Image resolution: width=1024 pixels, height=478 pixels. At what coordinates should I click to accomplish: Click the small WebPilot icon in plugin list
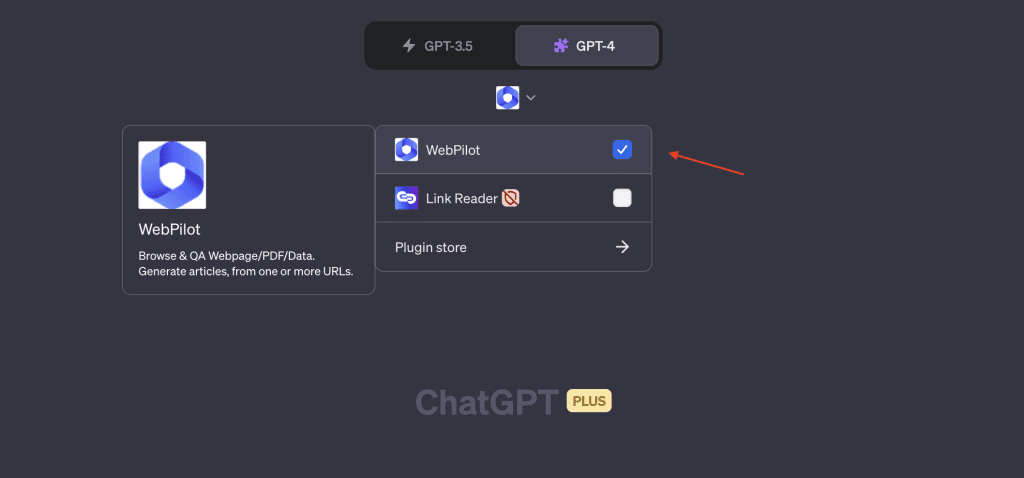[406, 150]
